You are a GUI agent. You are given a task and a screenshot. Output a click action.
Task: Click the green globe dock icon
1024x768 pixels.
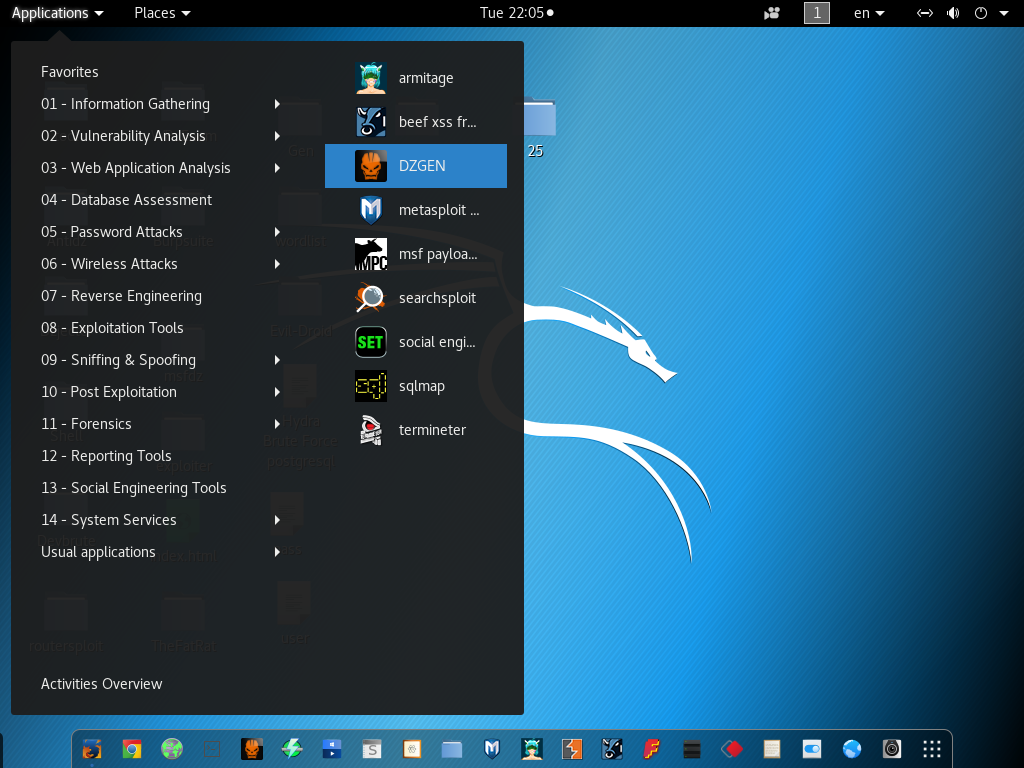point(172,749)
